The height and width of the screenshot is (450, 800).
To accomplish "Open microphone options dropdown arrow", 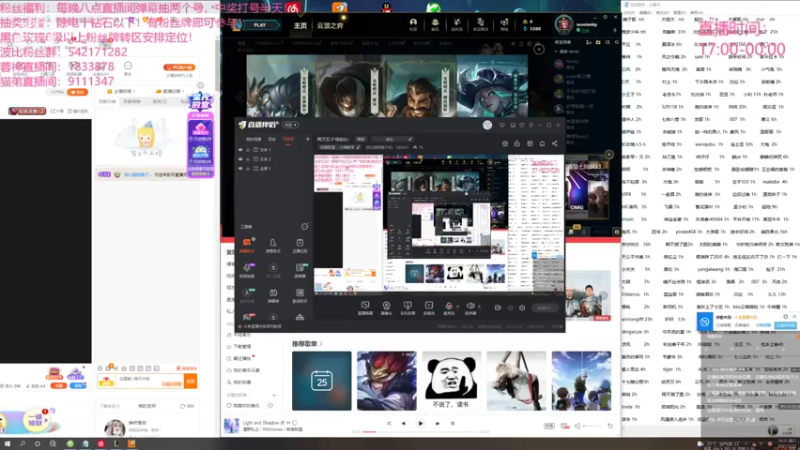I will coord(457,307).
